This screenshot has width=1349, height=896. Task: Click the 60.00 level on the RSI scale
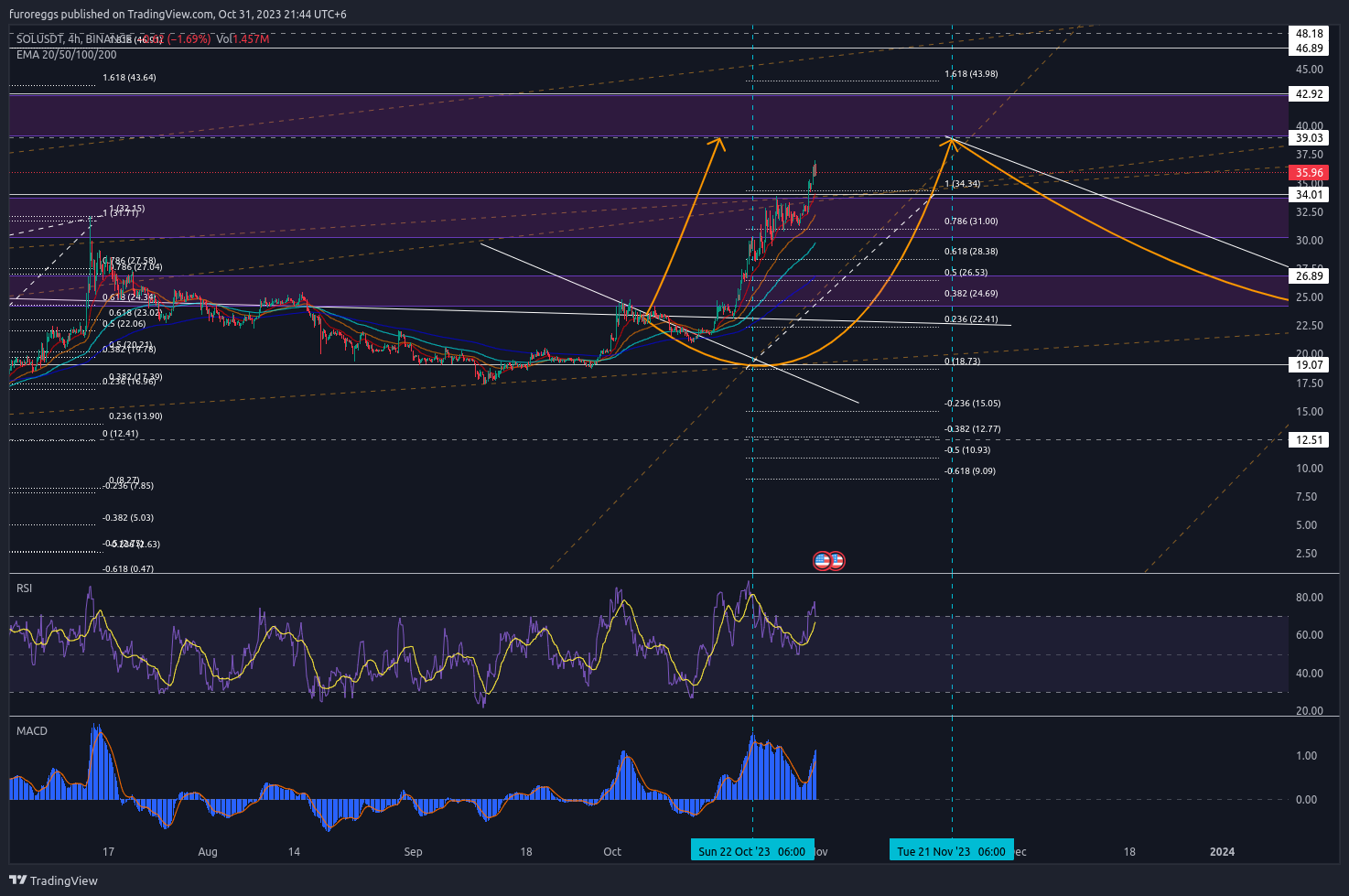click(1310, 635)
